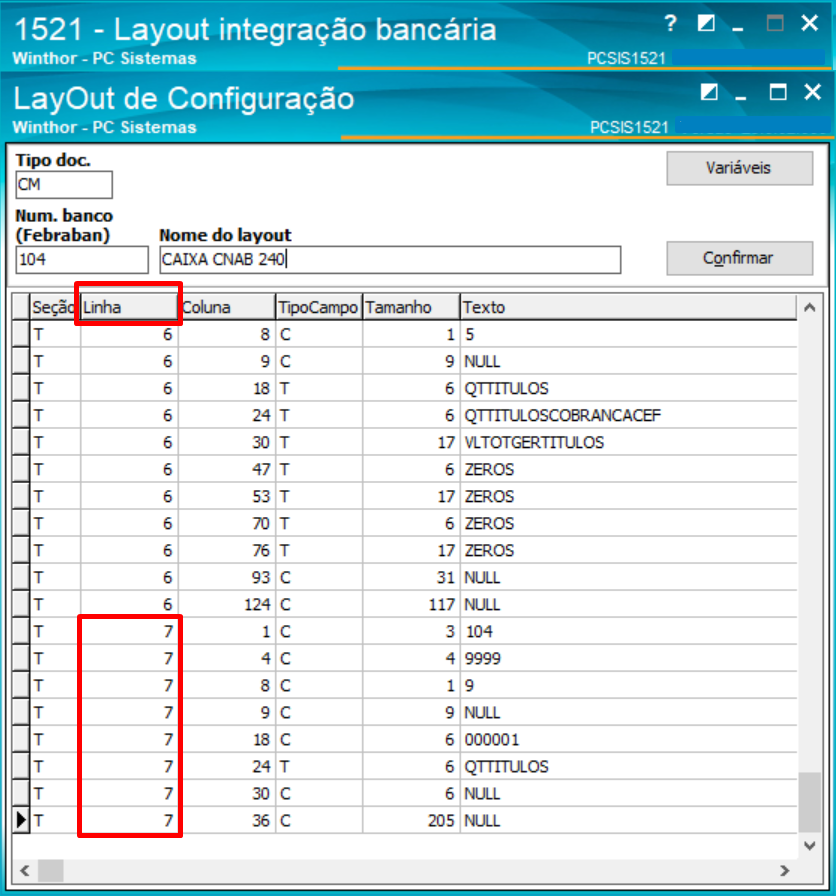Click the horizontal scrollbar thumb
This screenshot has height=896, width=836.
pos(51,871)
